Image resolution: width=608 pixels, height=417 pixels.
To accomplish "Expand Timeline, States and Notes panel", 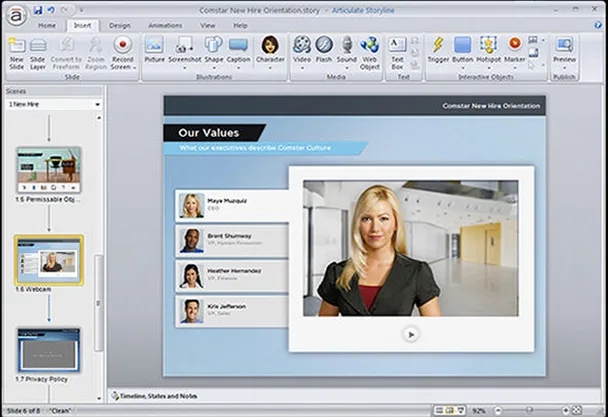I will (x=154, y=396).
